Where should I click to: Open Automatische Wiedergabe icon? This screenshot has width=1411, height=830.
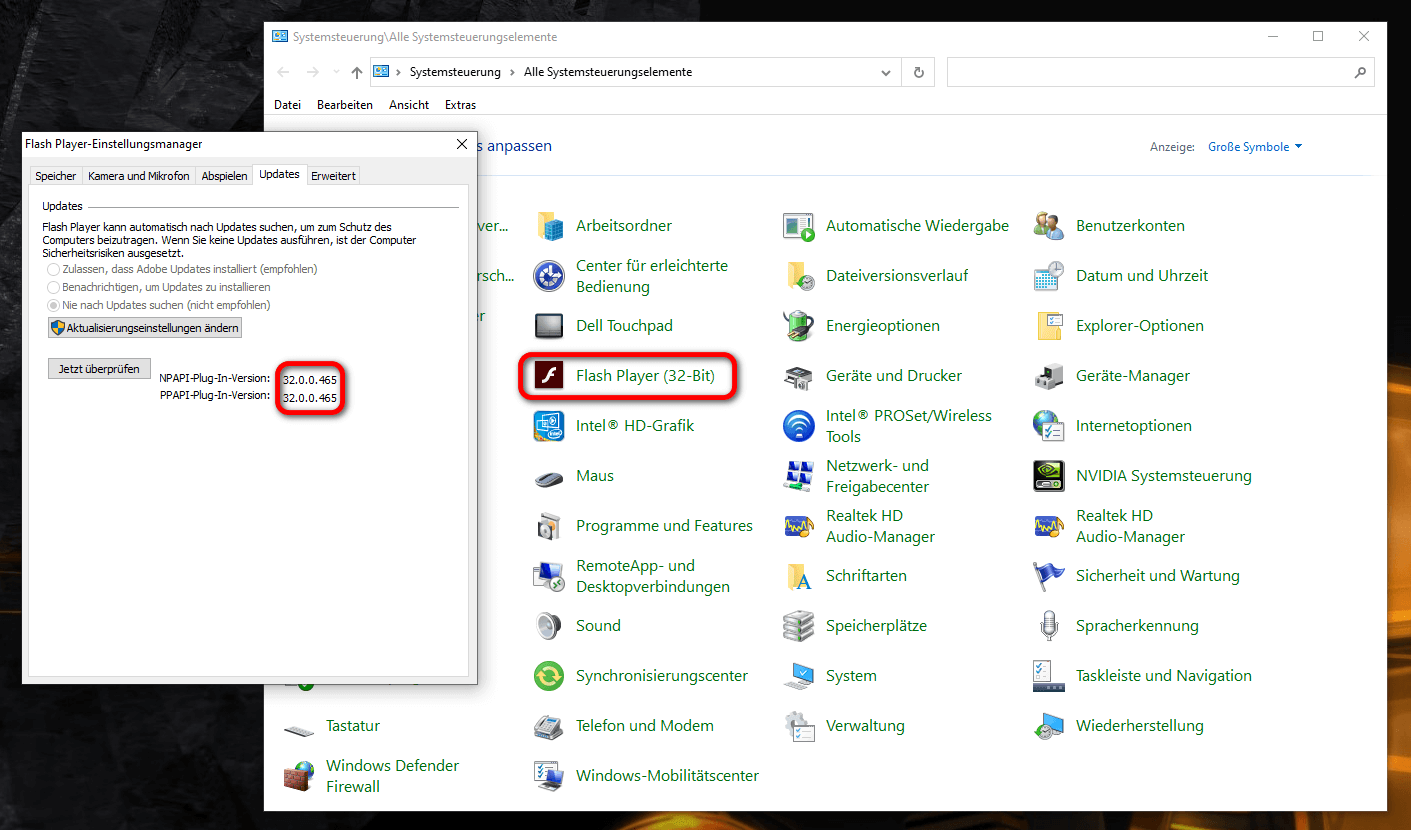[x=799, y=226]
